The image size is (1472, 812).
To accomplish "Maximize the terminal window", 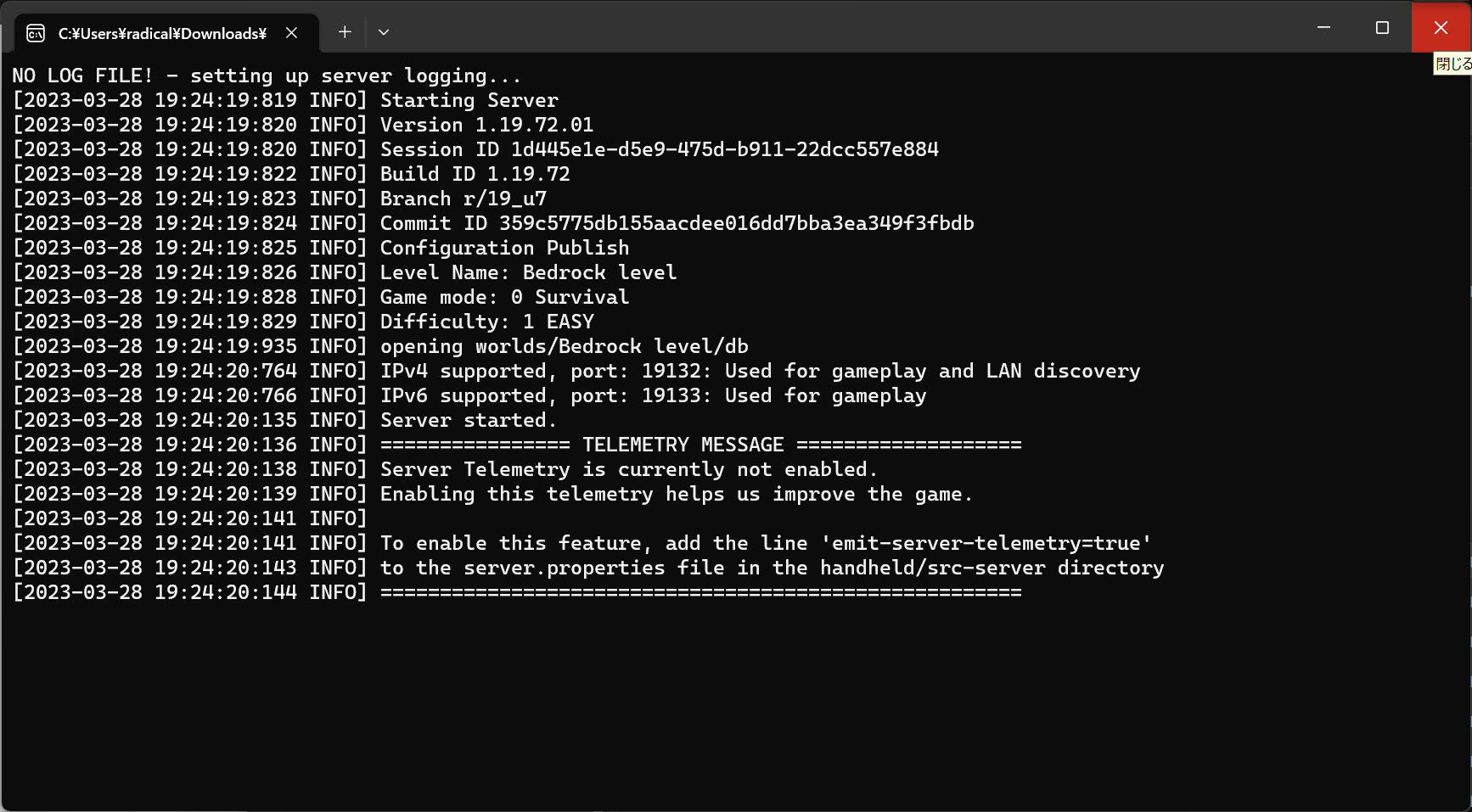I will point(1381,27).
